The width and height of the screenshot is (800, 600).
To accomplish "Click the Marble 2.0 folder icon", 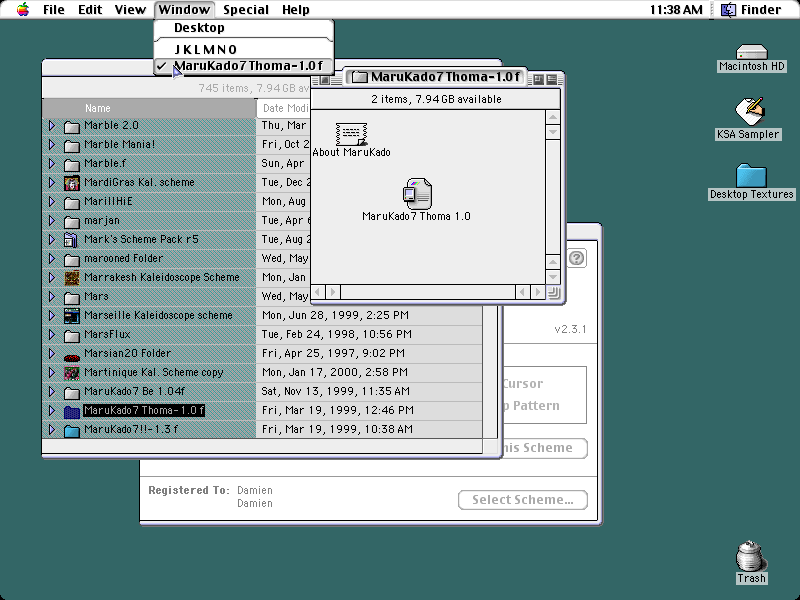I will pos(72,127).
